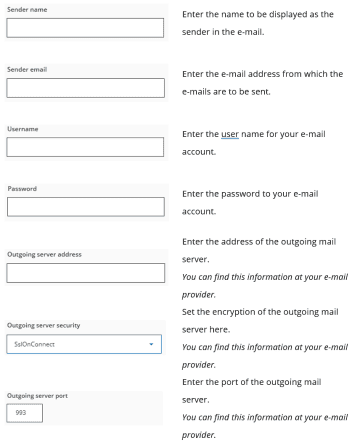360x448 pixels.
Task: Click the "Password" field label
Action: (22, 189)
